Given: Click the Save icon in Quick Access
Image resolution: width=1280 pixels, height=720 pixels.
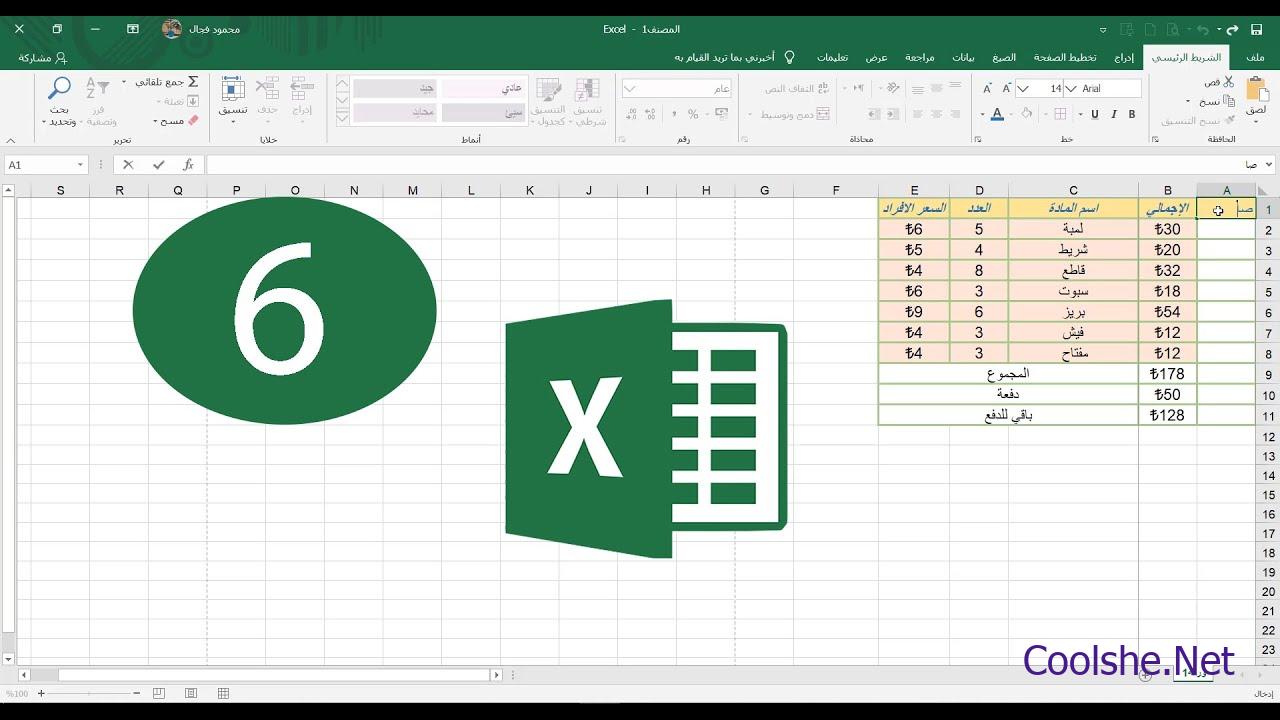Looking at the screenshot, I should tap(1259, 29).
